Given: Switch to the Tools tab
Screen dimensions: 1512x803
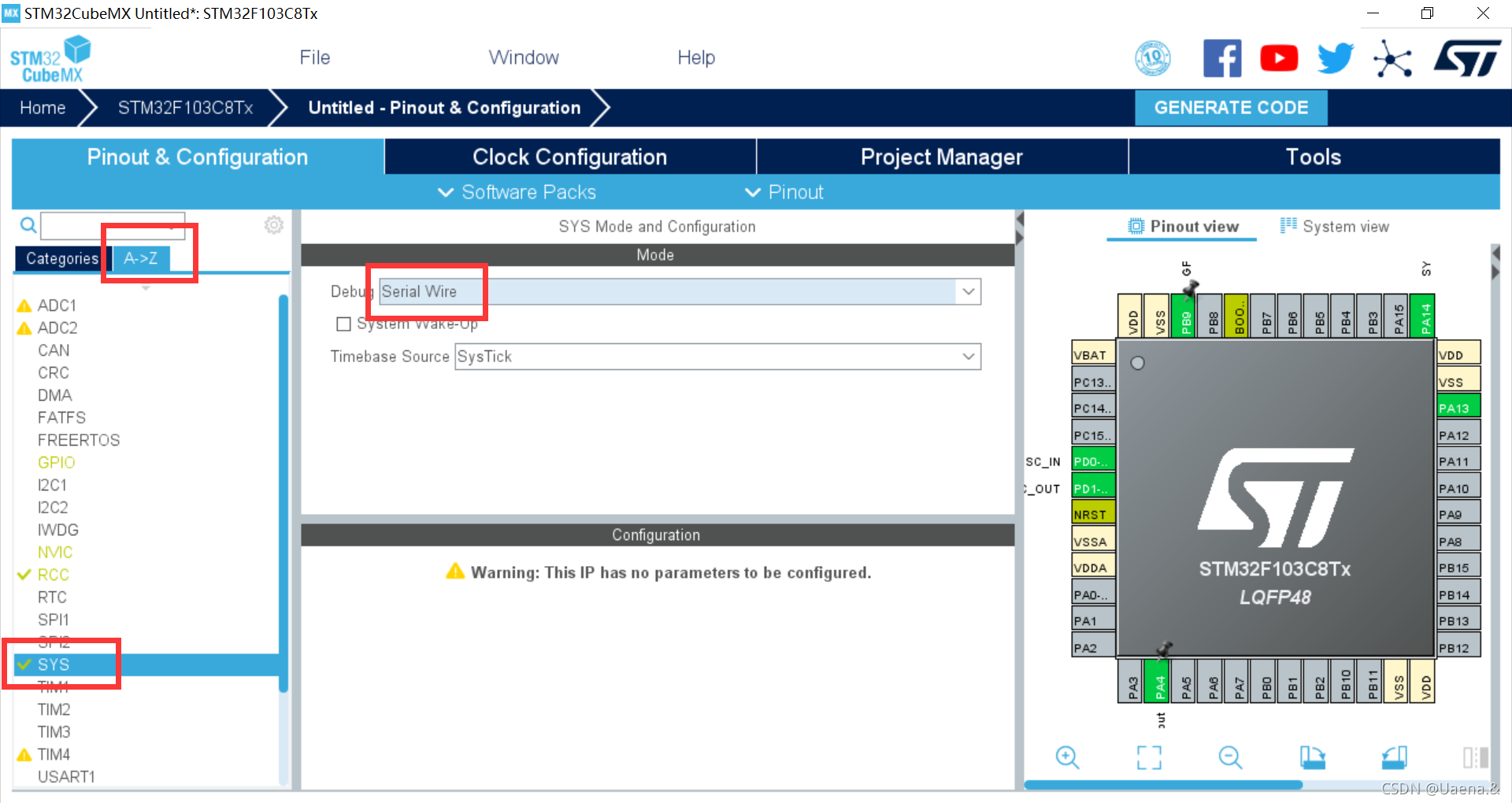Looking at the screenshot, I should pyautogui.click(x=1314, y=157).
